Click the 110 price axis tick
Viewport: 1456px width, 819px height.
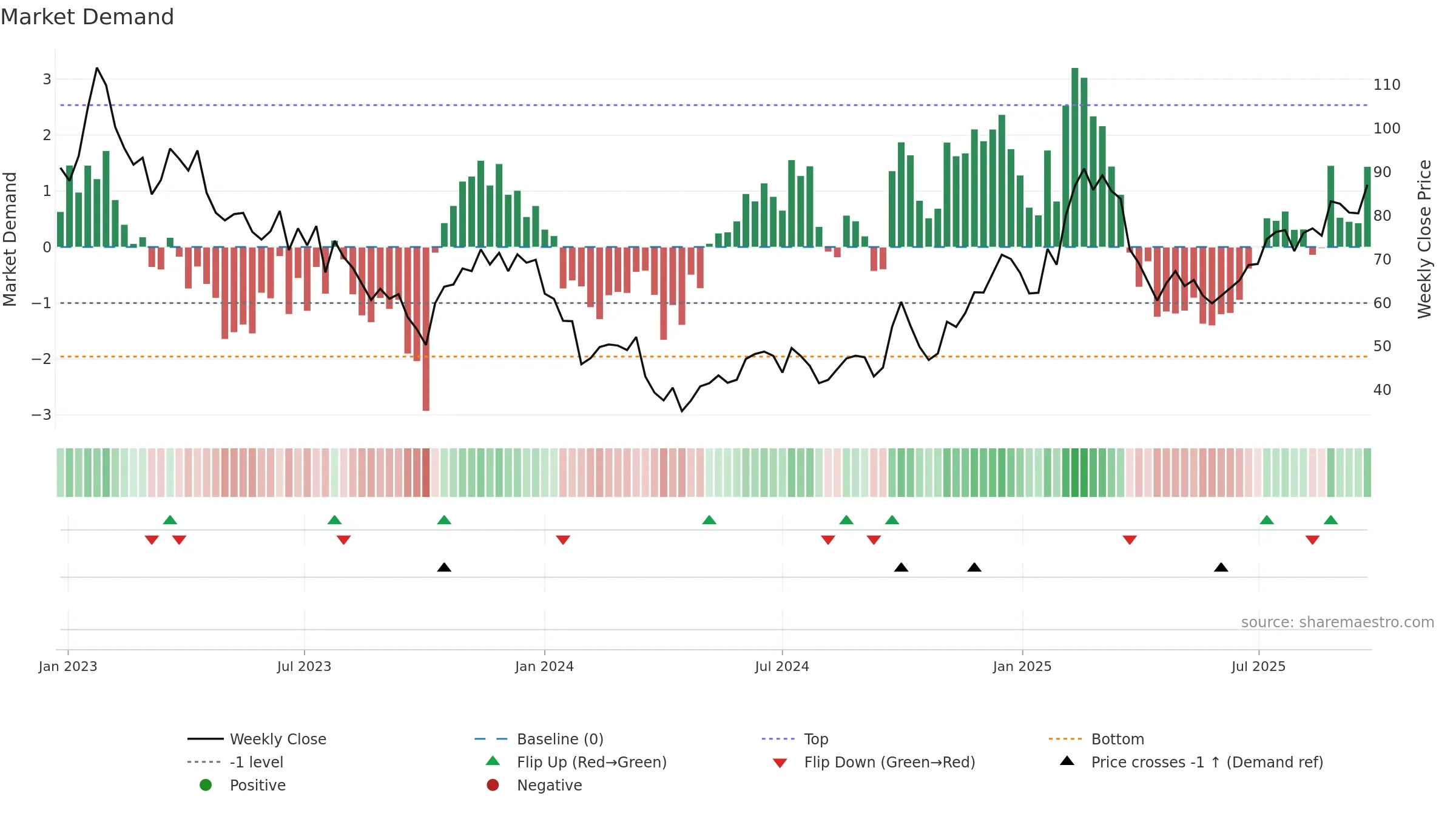click(1387, 85)
